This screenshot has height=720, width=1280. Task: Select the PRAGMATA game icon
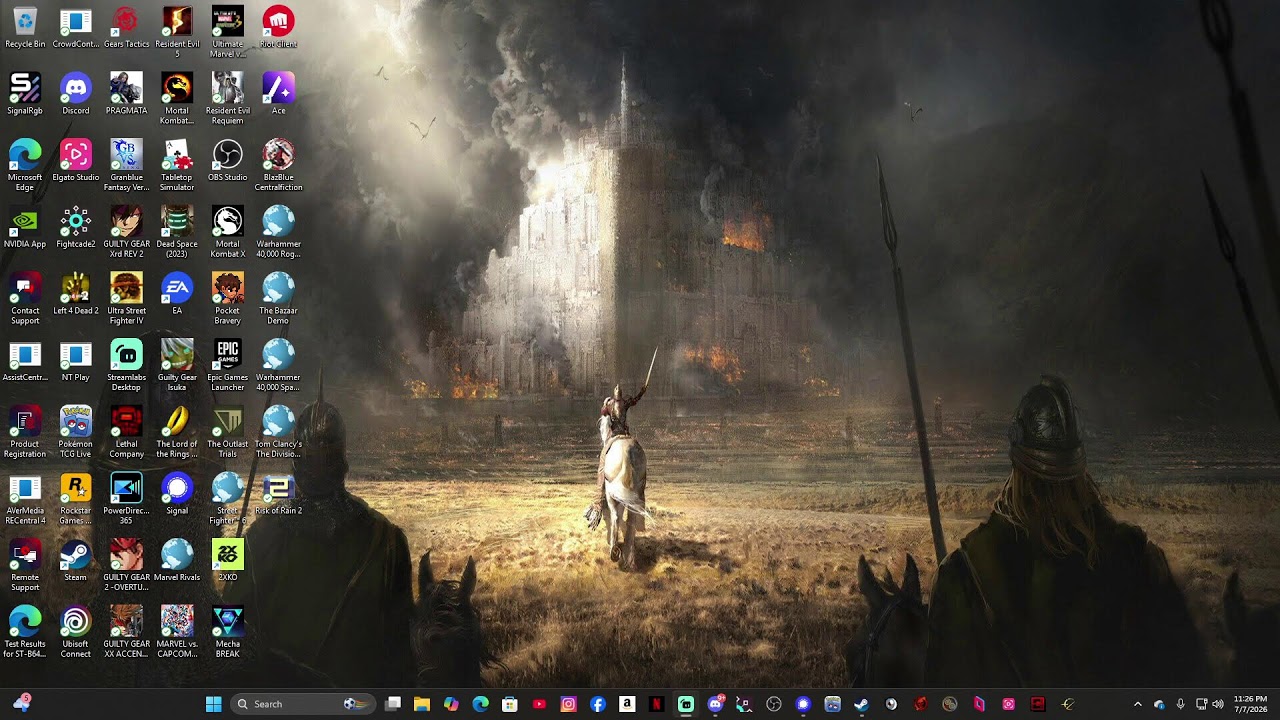pos(126,94)
